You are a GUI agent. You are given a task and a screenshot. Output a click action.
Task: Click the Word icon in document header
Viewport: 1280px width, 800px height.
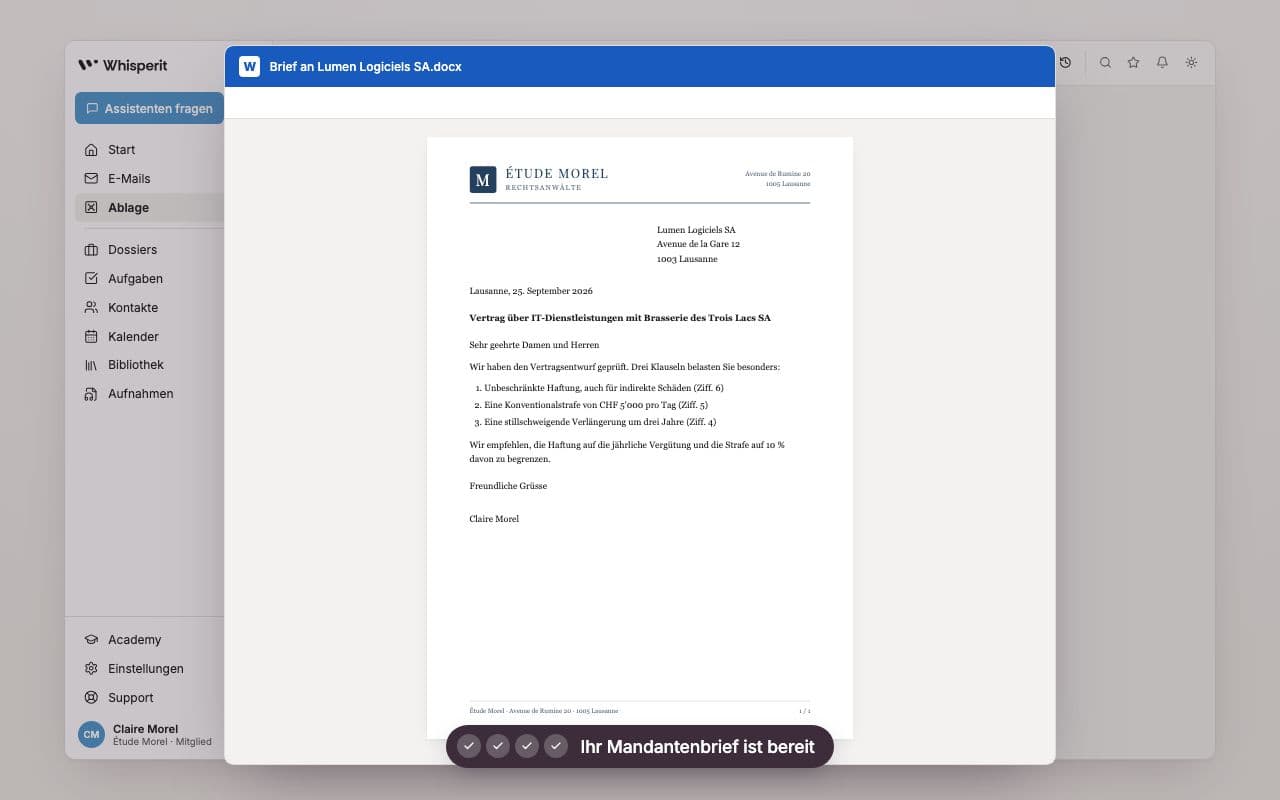point(249,67)
